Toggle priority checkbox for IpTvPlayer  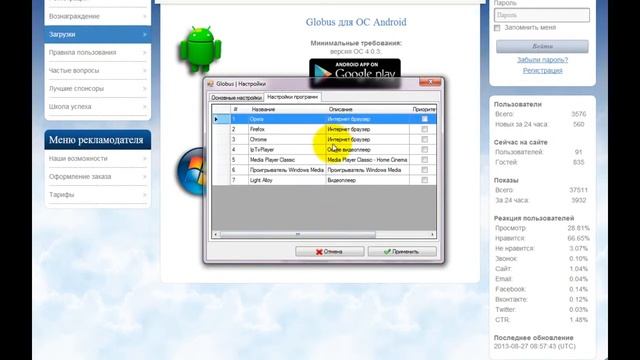424,150
